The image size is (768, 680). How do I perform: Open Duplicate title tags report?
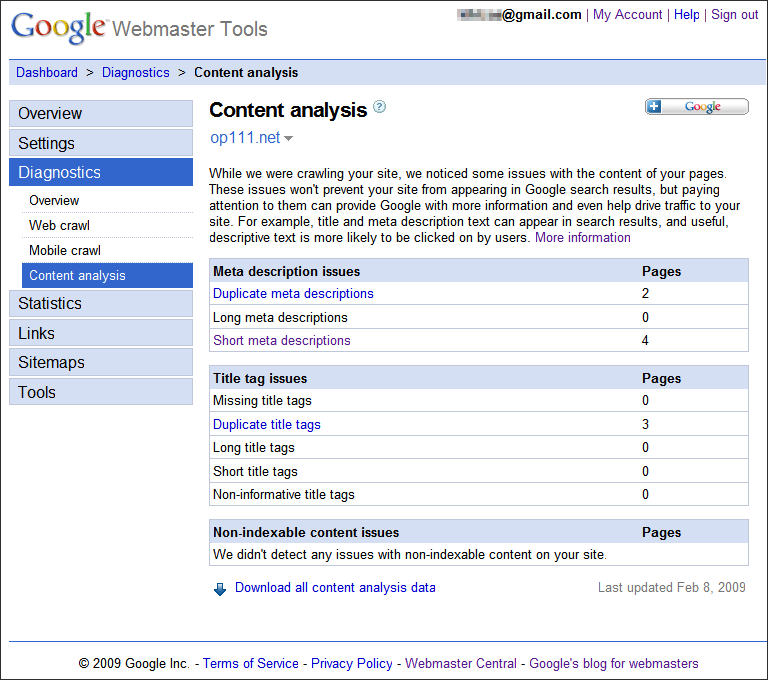point(266,424)
